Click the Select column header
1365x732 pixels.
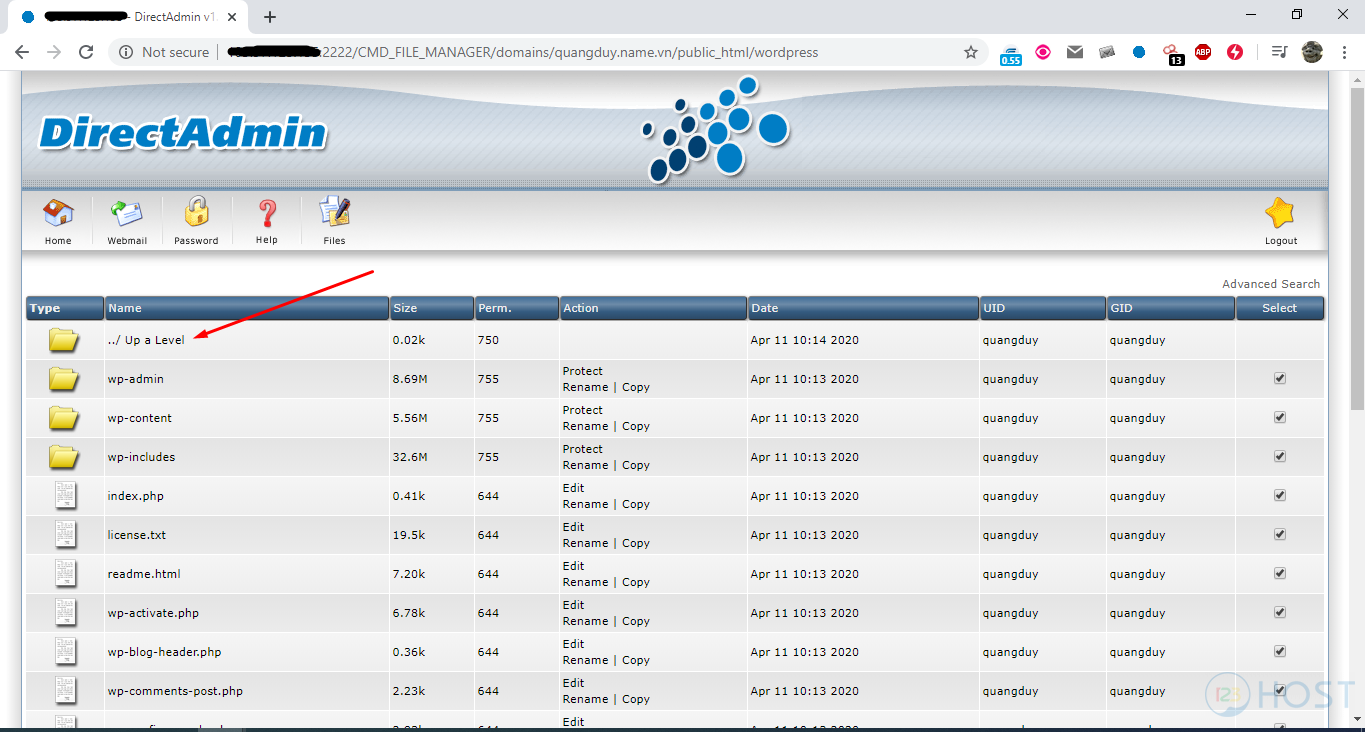1279,308
